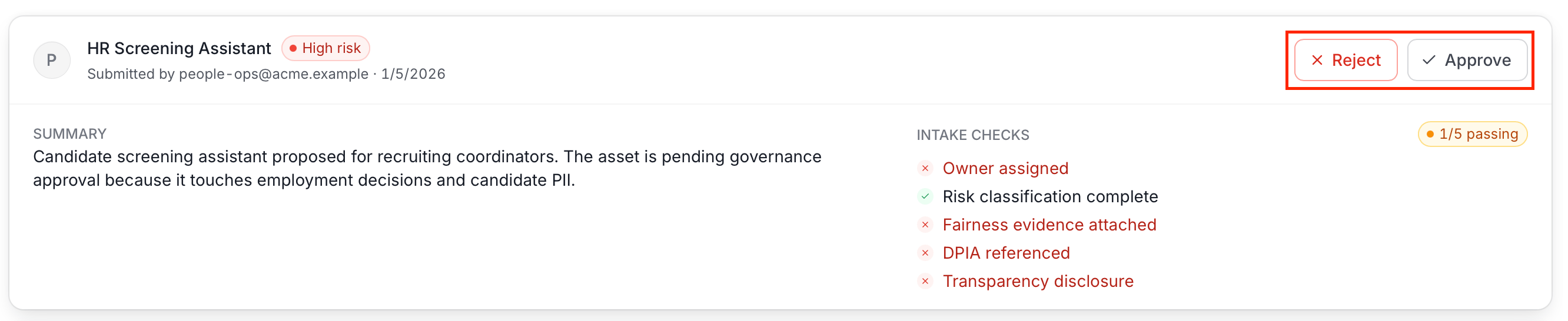Click the failed icon beside DPIA referenced
This screenshot has width=1568, height=321.
(925, 253)
